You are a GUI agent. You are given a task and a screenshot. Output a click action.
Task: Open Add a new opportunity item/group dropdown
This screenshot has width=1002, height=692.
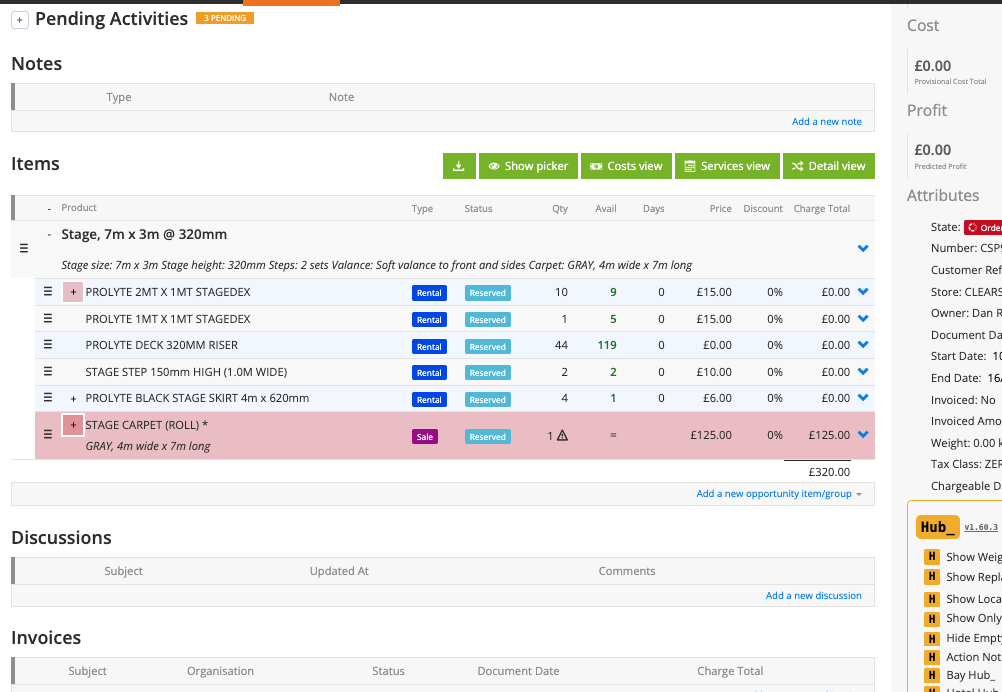(x=779, y=494)
